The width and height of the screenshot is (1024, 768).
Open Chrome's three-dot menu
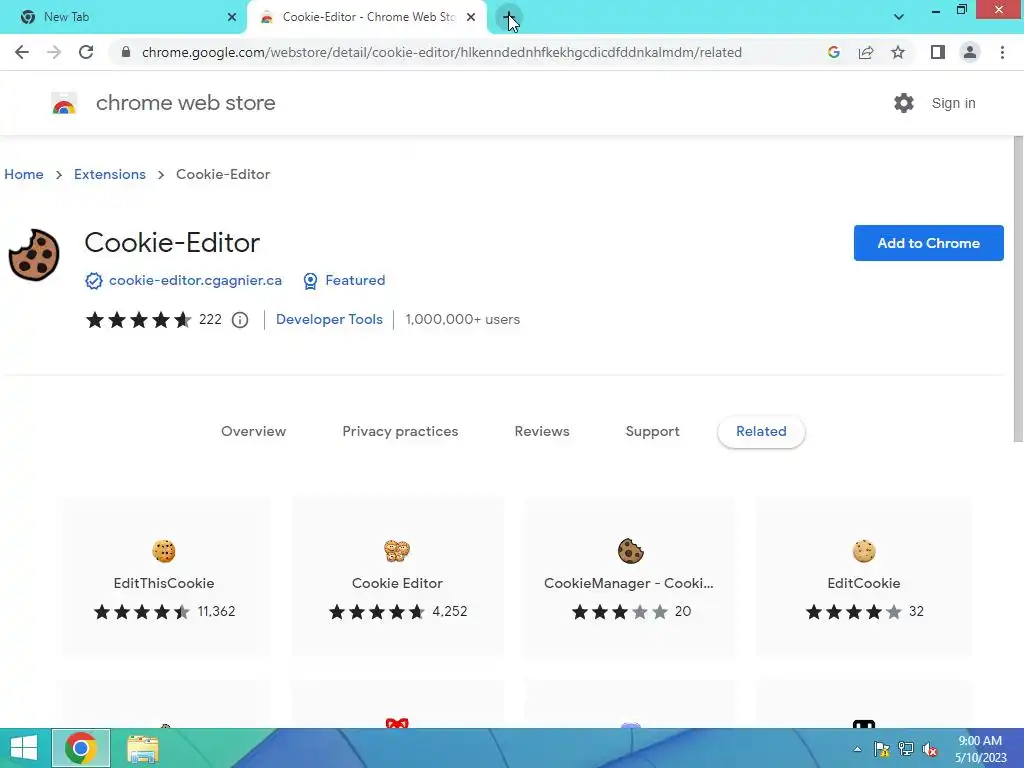1002,52
